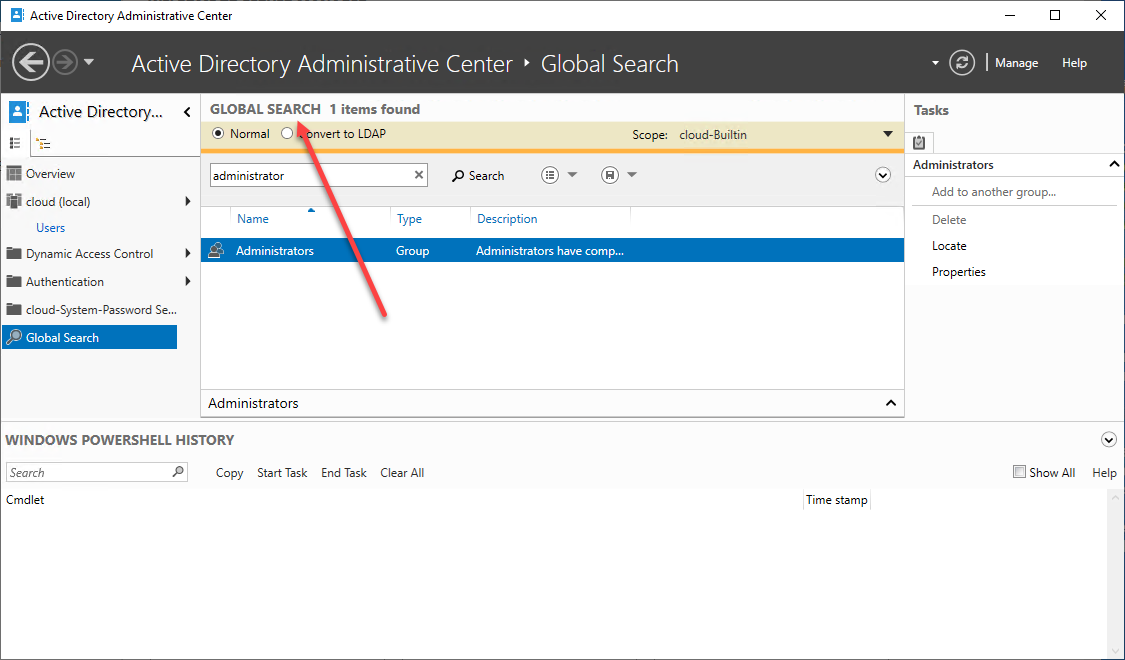Viewport: 1125px width, 660px height.
Task: Click Add to another group task
Action: tap(994, 192)
